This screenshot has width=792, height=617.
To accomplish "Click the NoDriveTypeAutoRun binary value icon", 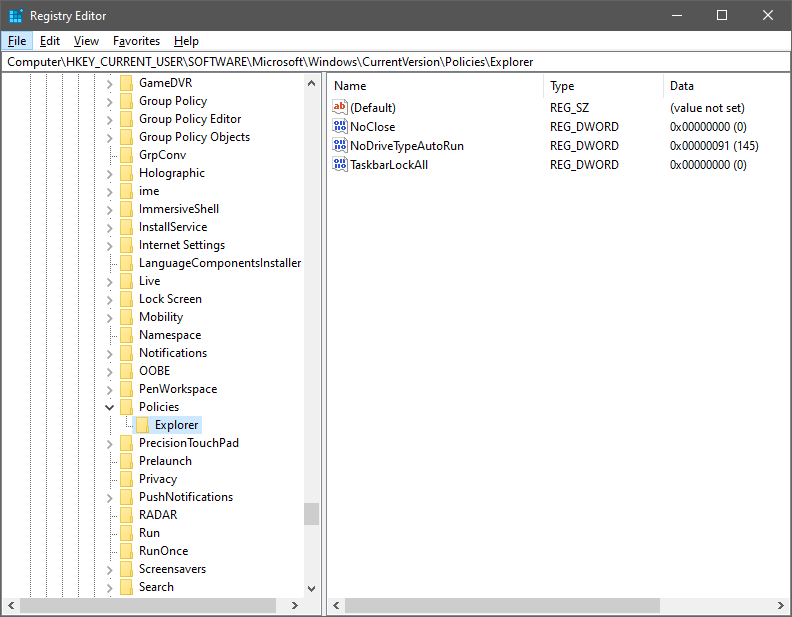I will pyautogui.click(x=340, y=146).
